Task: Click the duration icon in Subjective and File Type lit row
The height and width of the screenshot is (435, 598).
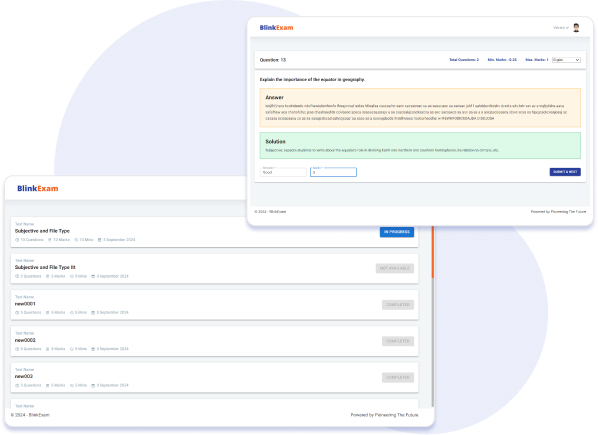Action: [x=72, y=276]
